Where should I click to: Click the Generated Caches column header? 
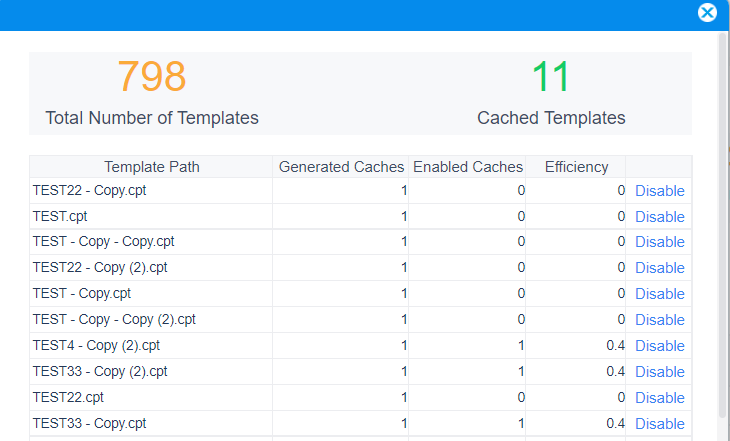pos(341,167)
